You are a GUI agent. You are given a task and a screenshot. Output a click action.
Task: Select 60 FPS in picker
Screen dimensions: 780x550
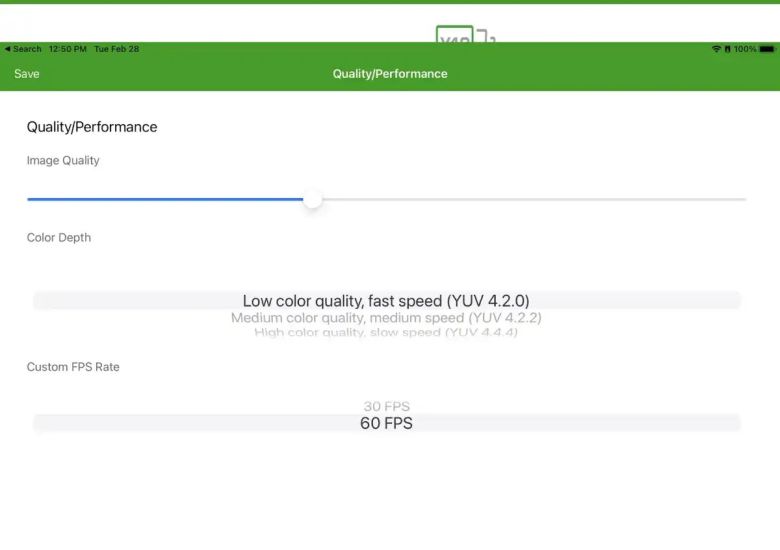(386, 423)
